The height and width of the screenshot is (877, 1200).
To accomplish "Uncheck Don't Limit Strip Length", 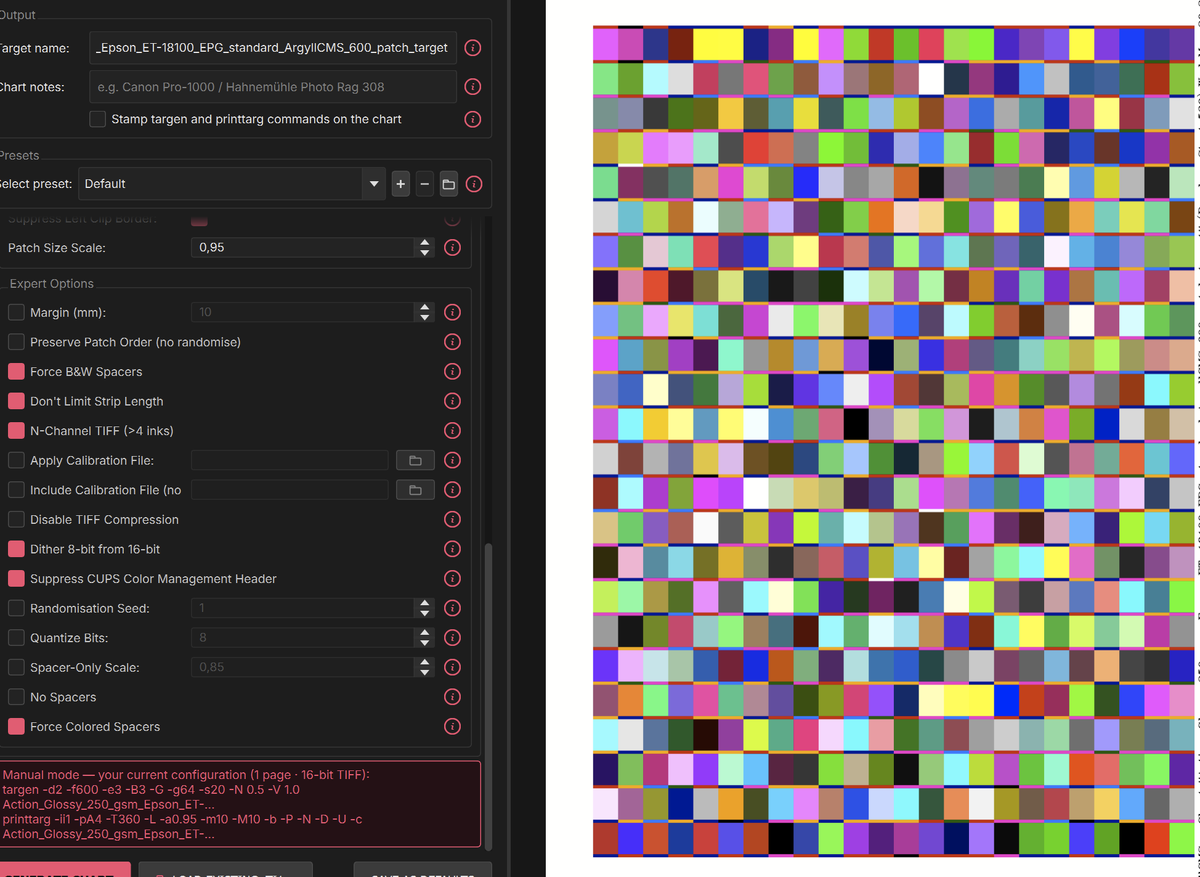I will coord(16,401).
